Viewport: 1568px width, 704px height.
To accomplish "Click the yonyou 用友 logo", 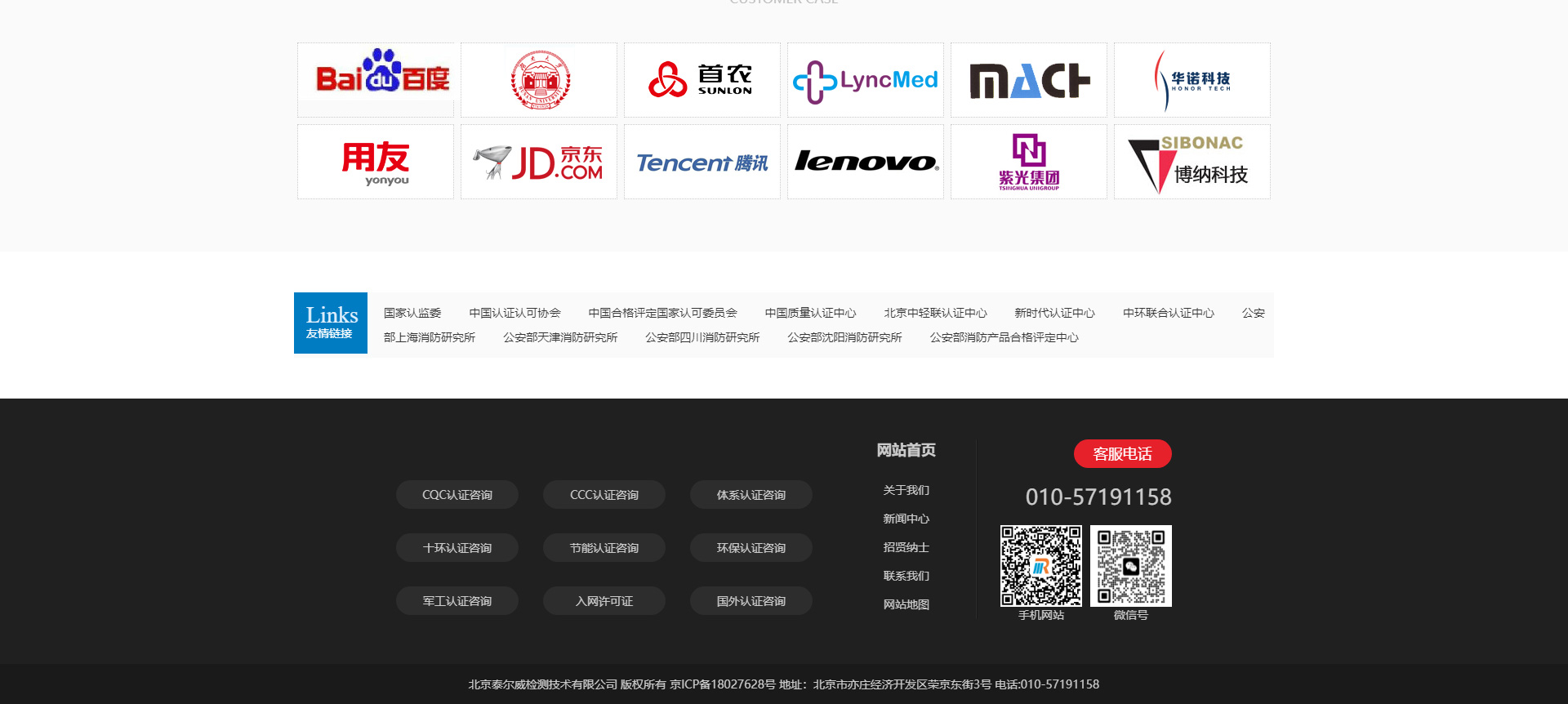I will [x=376, y=162].
